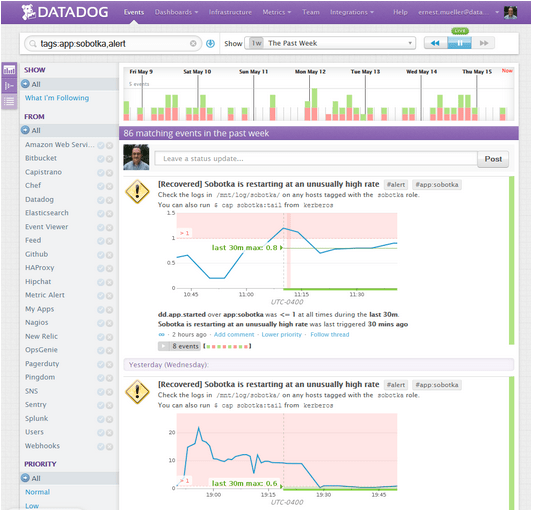The height and width of the screenshot is (512, 533).
Task: Select the timeline view icon in left rail
Action: point(9,85)
